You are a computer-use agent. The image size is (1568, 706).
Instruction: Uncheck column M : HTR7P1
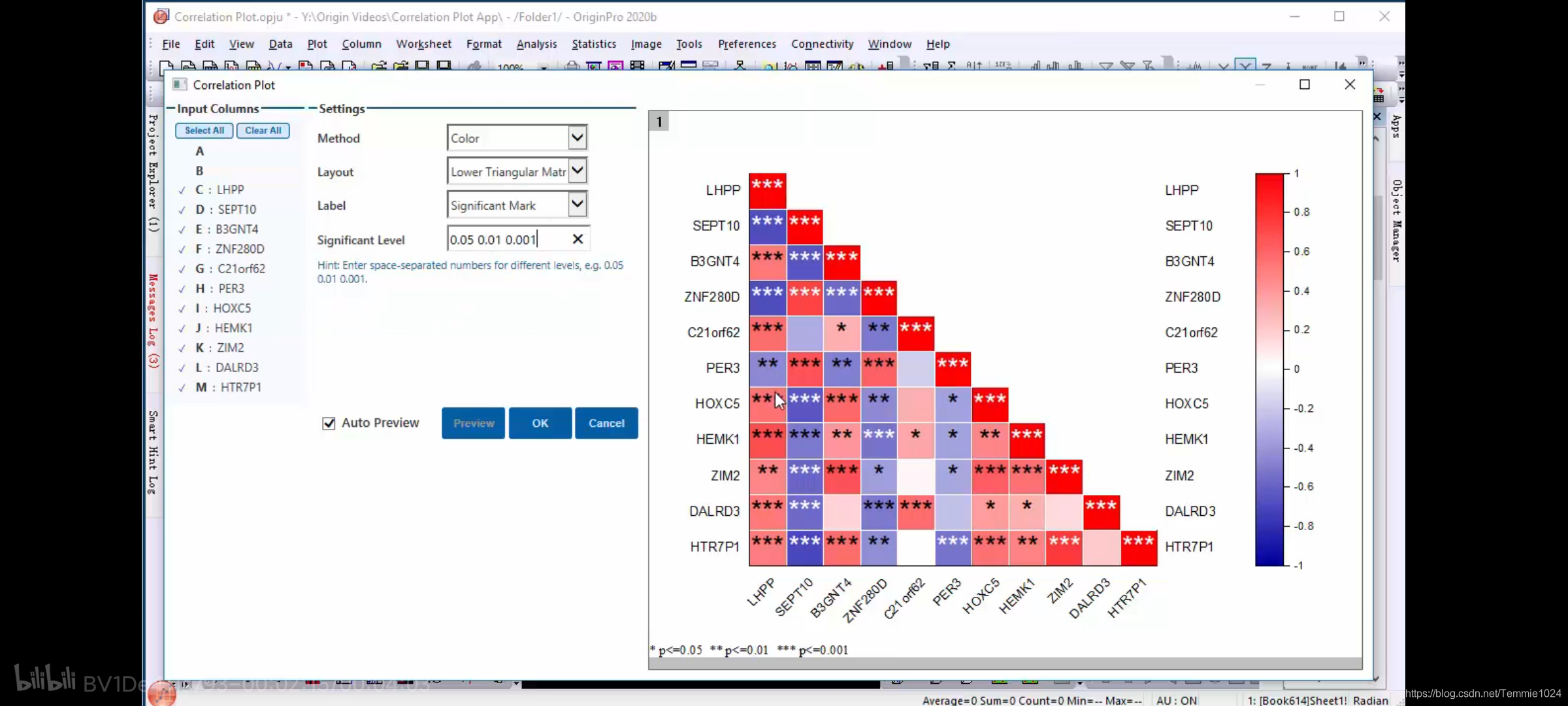(x=182, y=388)
